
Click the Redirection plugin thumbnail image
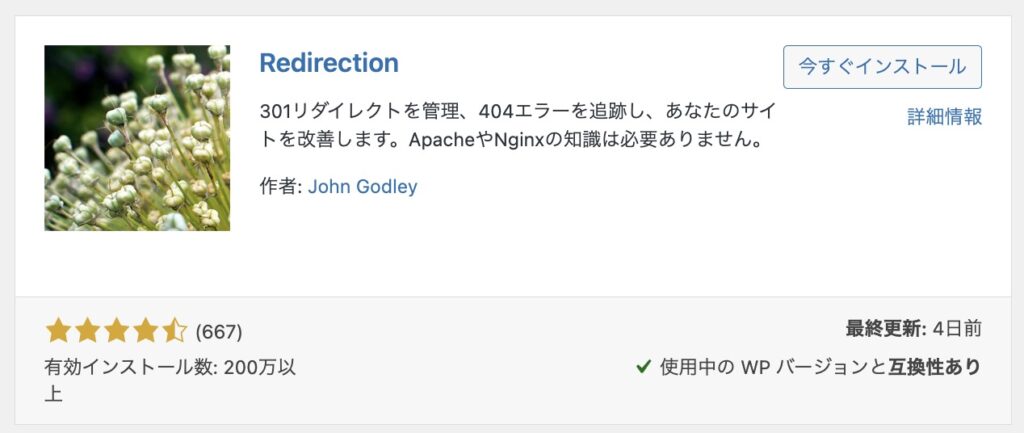click(137, 138)
